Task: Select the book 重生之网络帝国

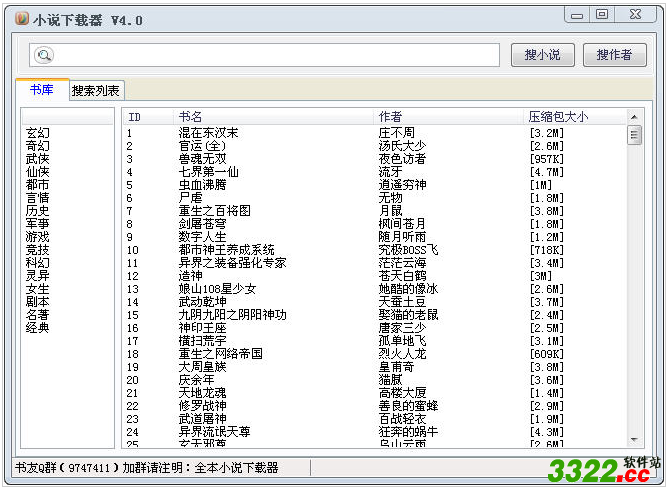Action: [220, 354]
